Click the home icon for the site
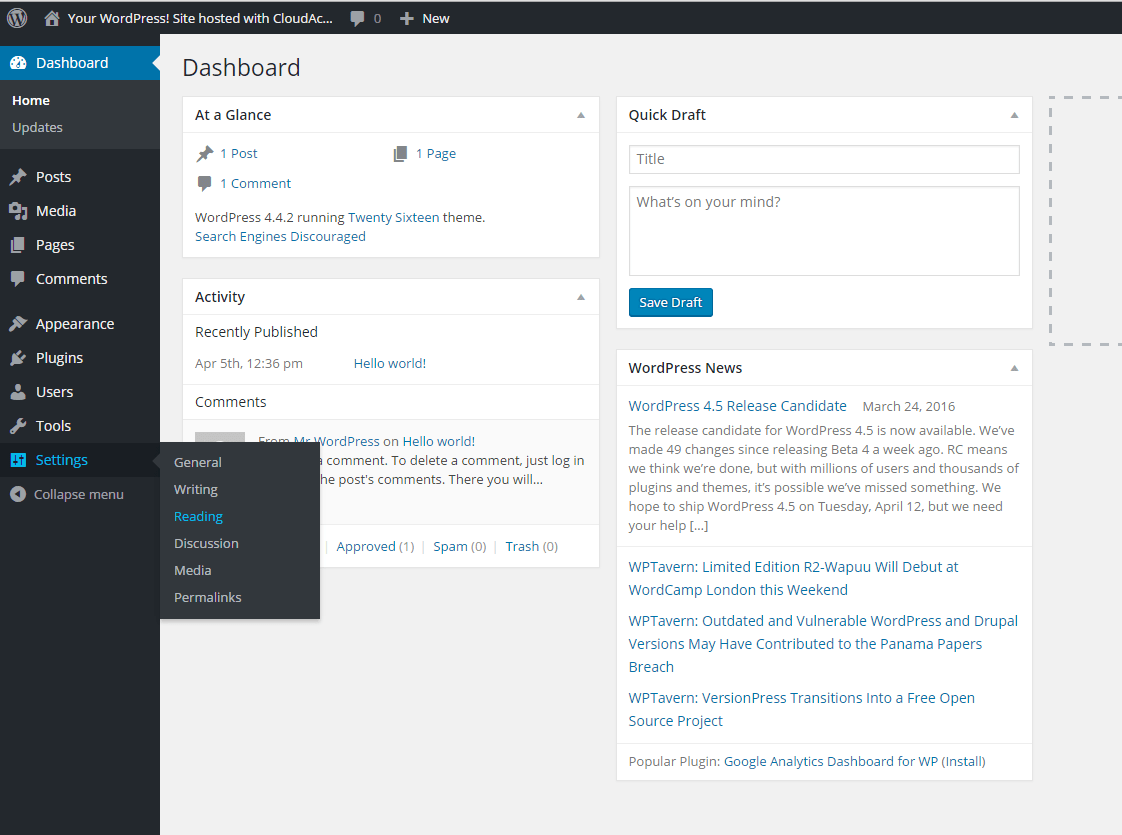 click(52, 18)
